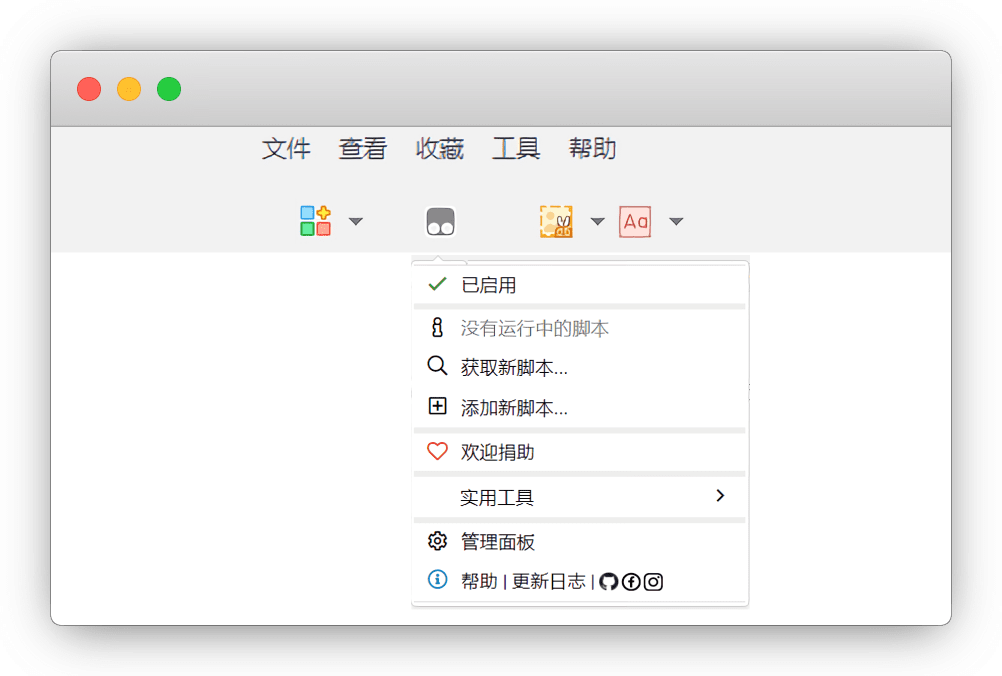Expand the 实用工具 submenu chevron
Screen dimensions: 1002x676
[x=720, y=496]
